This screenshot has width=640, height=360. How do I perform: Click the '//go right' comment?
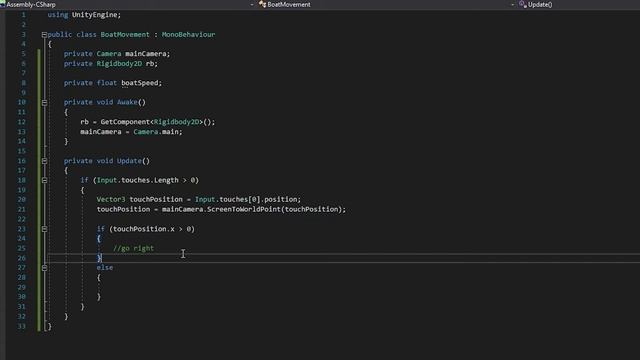click(x=133, y=248)
